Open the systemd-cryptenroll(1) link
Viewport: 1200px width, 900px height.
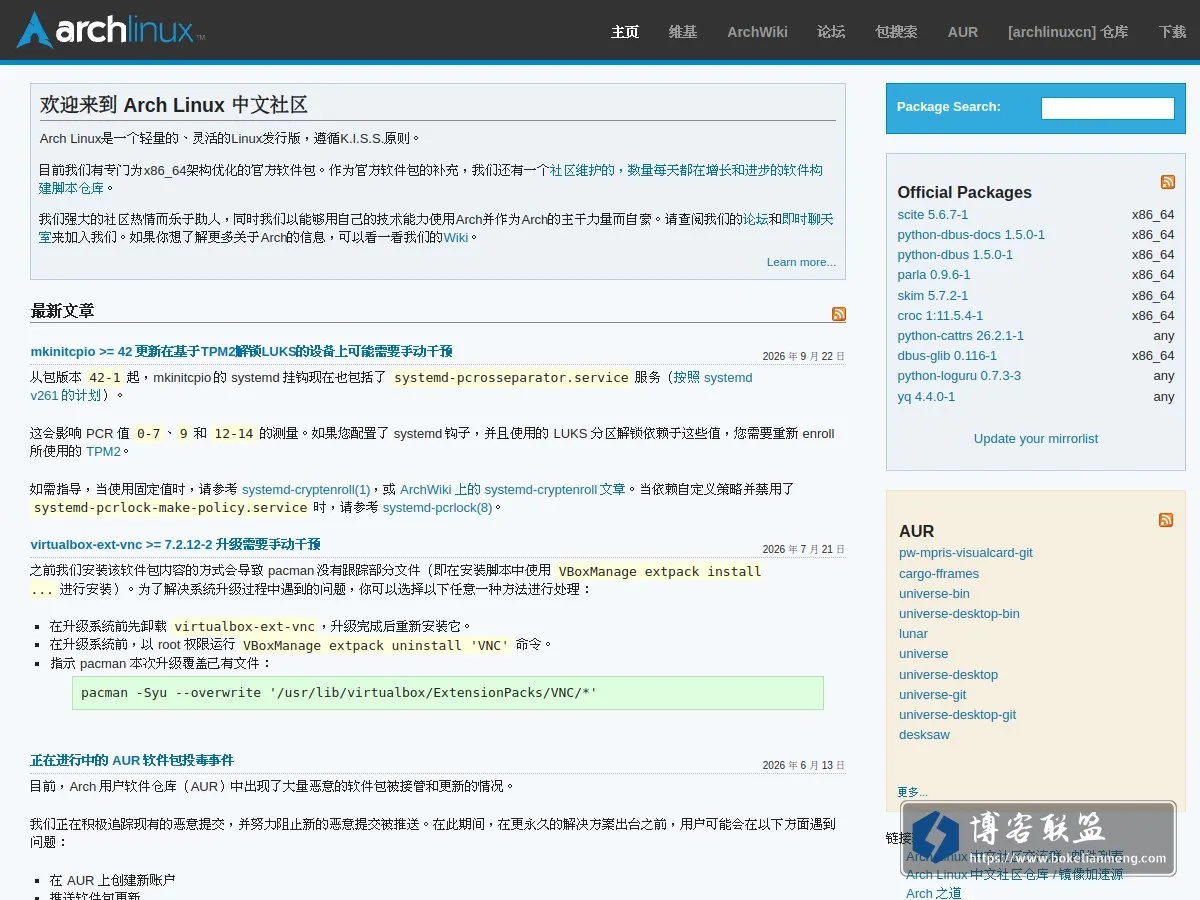[x=306, y=489]
